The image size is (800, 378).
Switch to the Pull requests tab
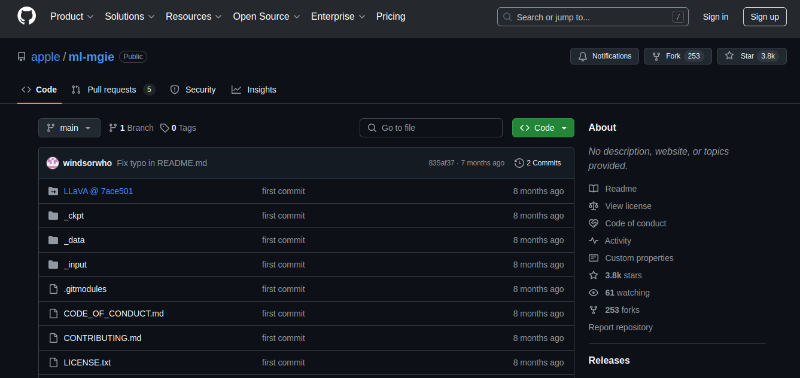pos(112,90)
